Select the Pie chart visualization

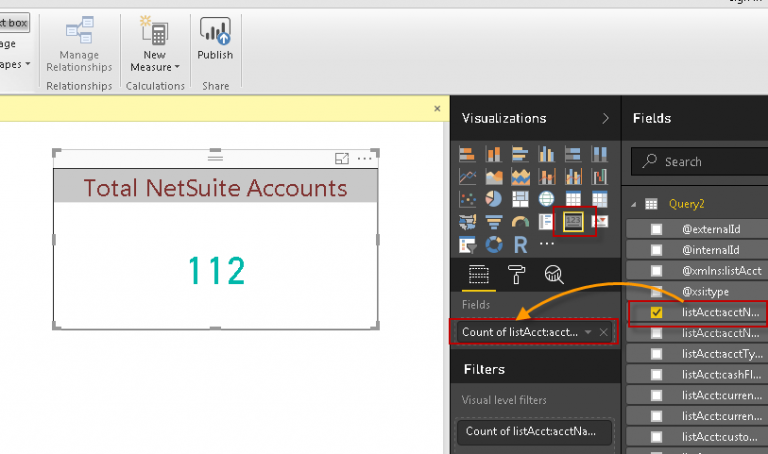point(494,199)
